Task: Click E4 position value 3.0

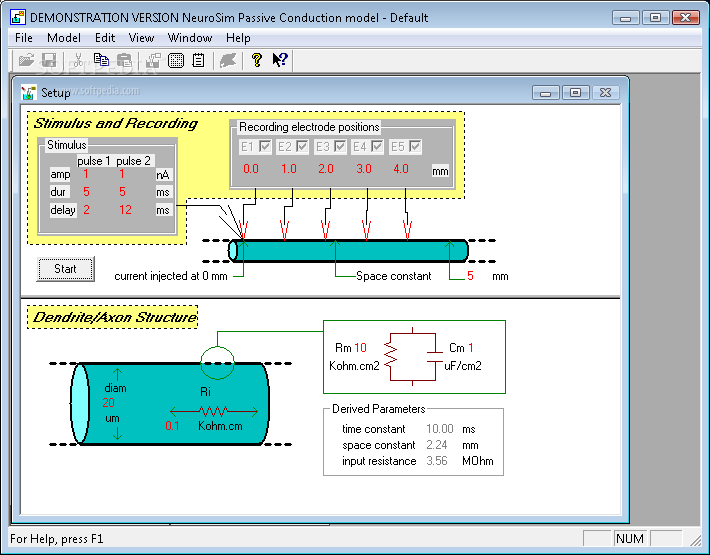Action: click(x=364, y=169)
